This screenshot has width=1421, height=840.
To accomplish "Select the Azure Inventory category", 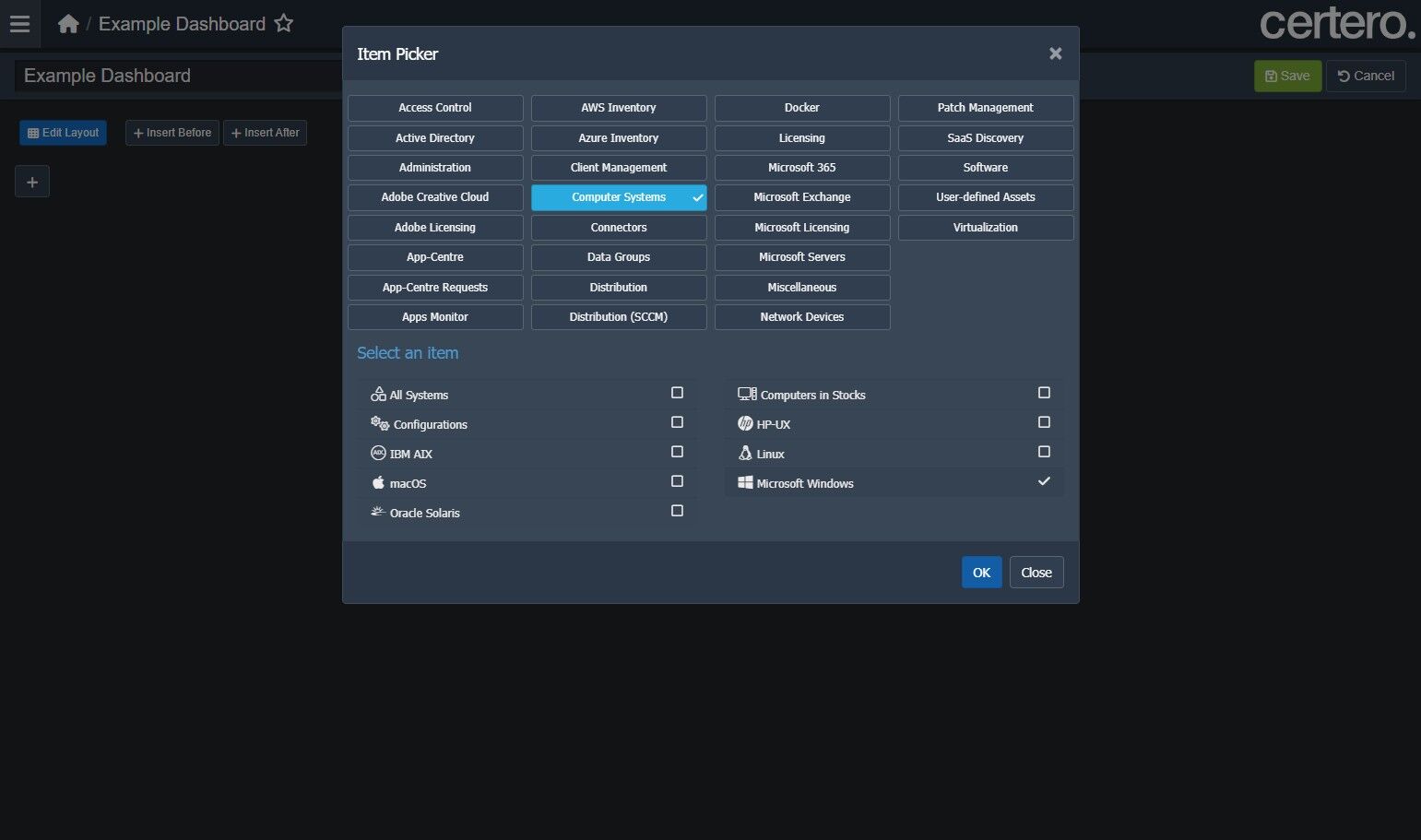I will coord(619,138).
